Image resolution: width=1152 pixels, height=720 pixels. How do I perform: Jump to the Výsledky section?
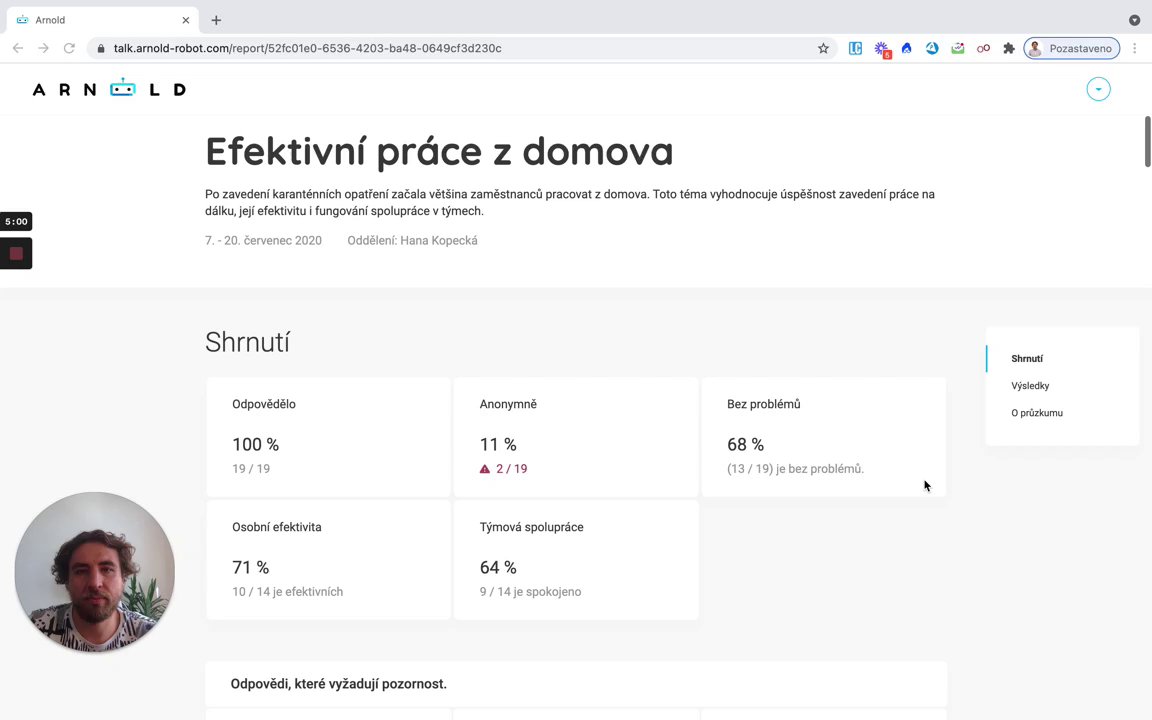click(1030, 386)
